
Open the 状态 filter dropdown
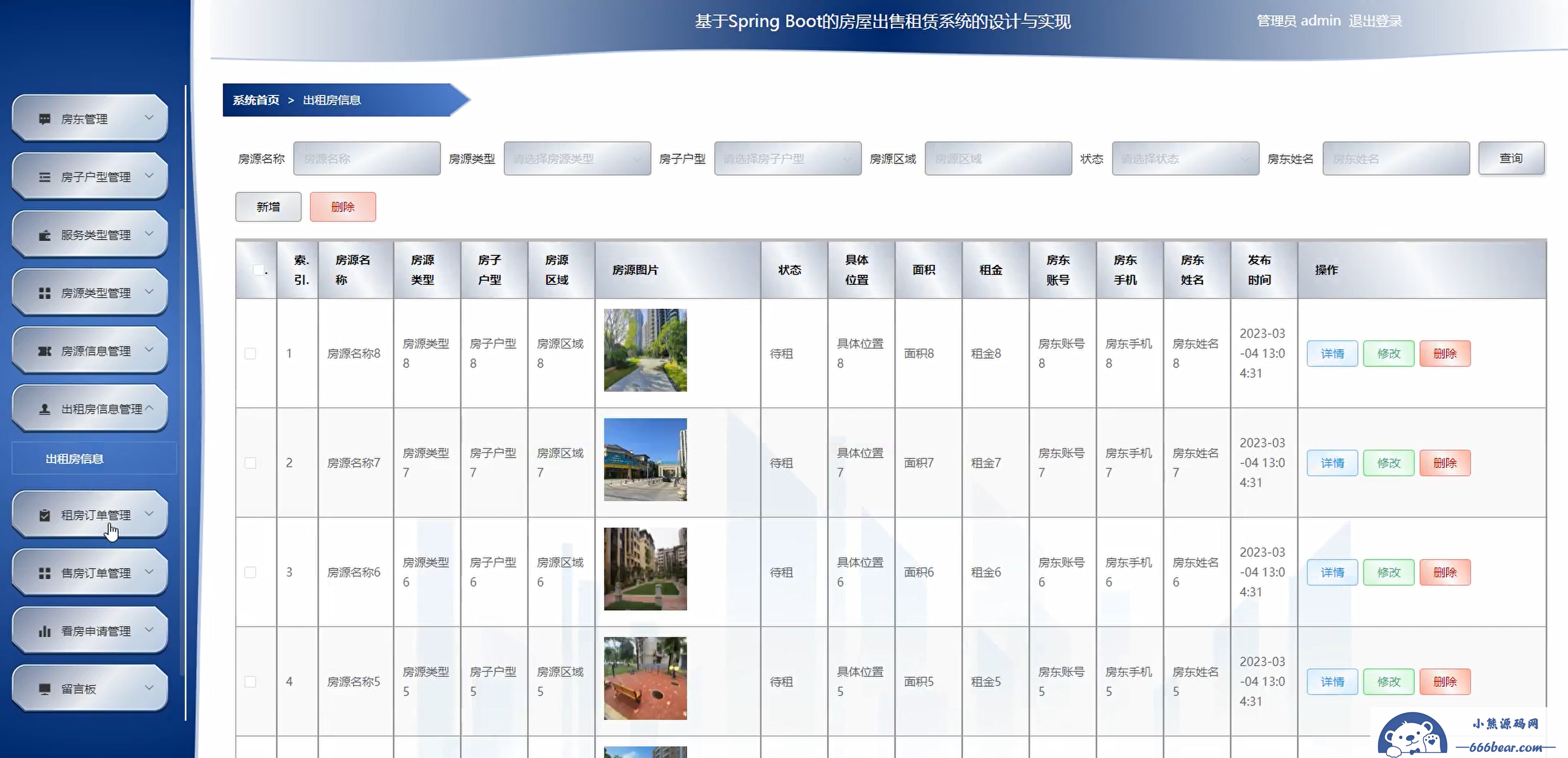[x=1185, y=159]
